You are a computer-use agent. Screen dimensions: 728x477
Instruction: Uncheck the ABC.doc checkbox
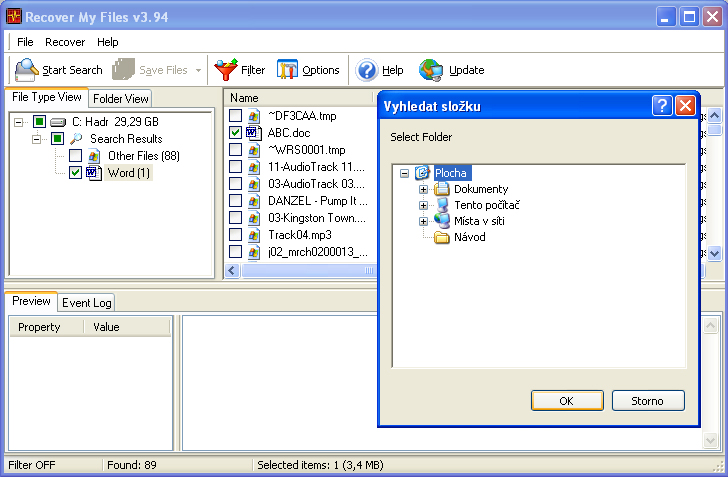pos(235,133)
